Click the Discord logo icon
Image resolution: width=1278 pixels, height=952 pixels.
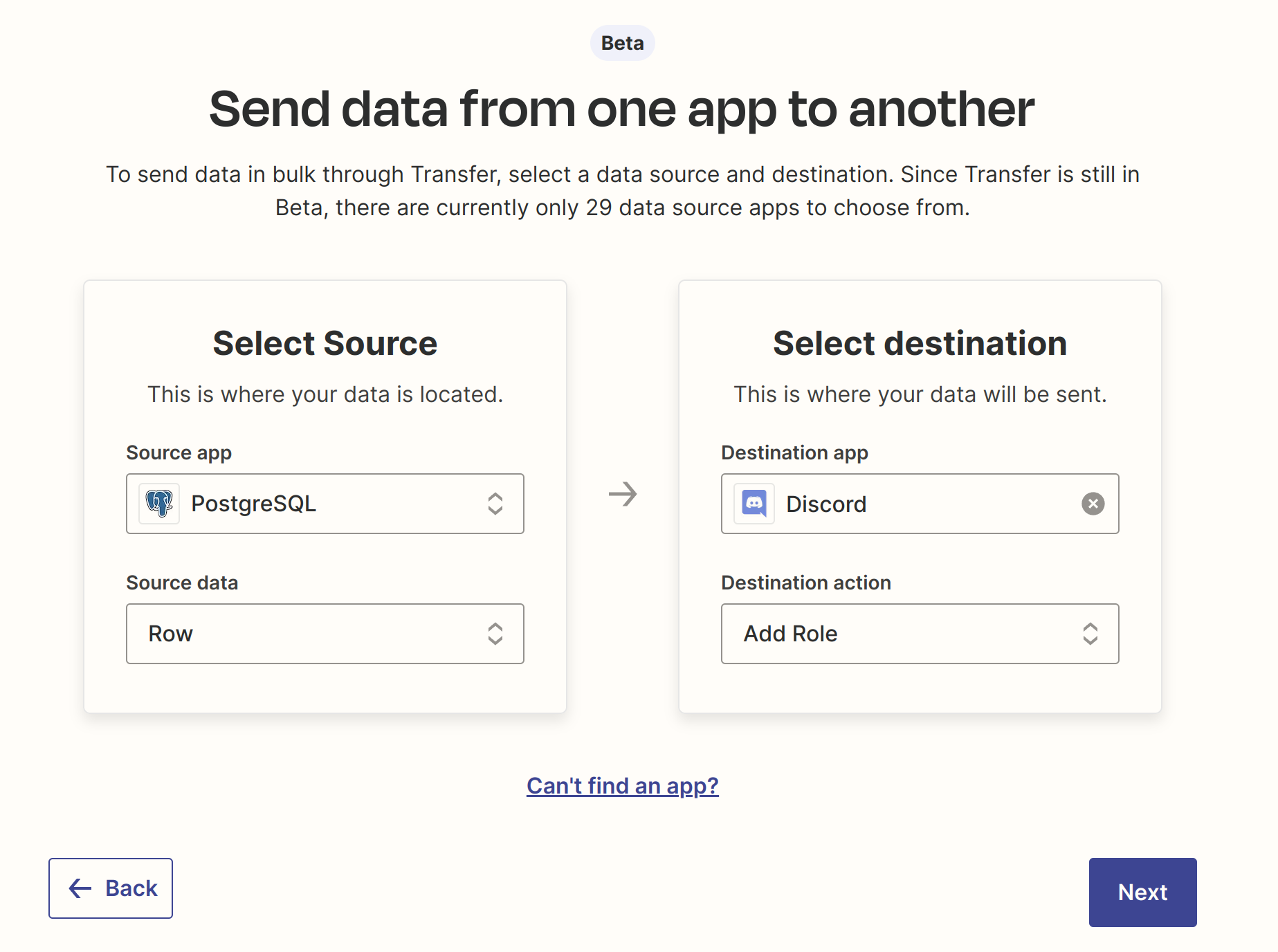click(754, 504)
